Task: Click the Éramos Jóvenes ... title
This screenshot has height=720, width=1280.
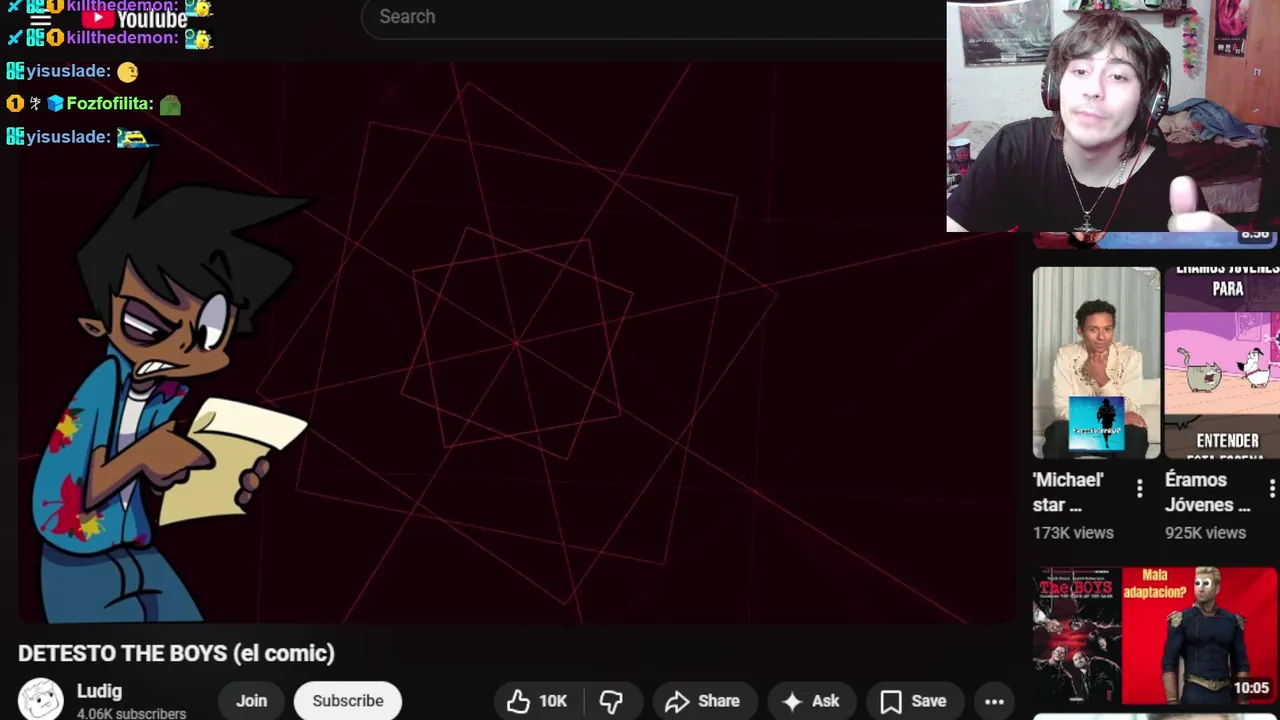Action: [1208, 492]
